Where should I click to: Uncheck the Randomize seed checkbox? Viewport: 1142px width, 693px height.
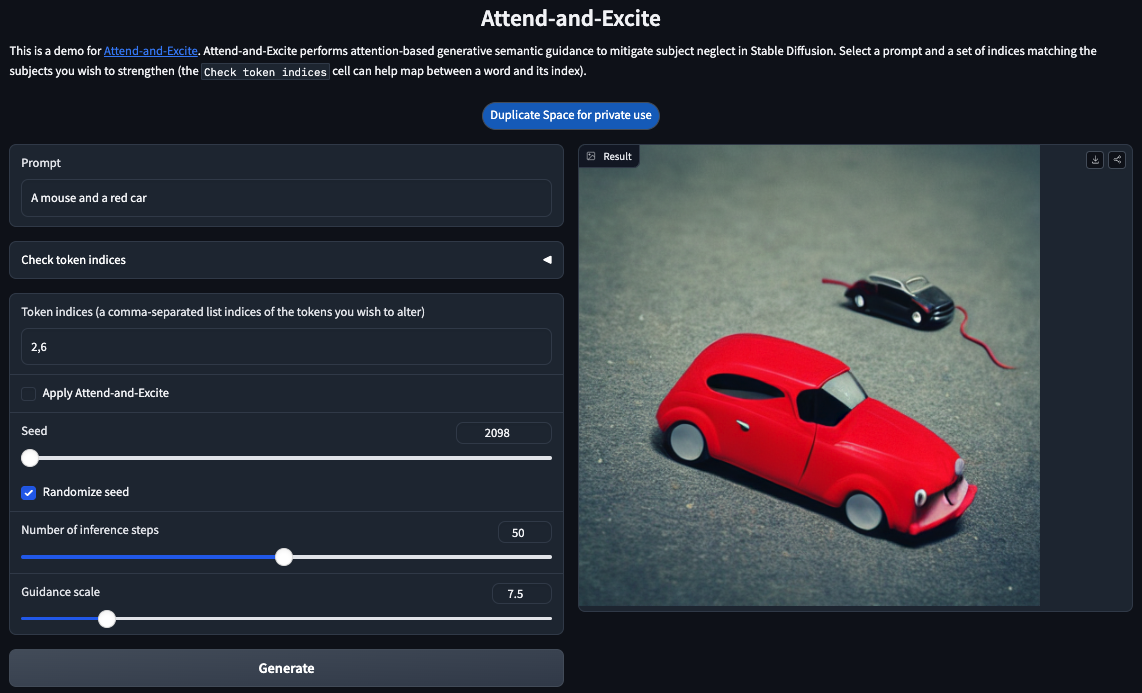click(x=29, y=492)
